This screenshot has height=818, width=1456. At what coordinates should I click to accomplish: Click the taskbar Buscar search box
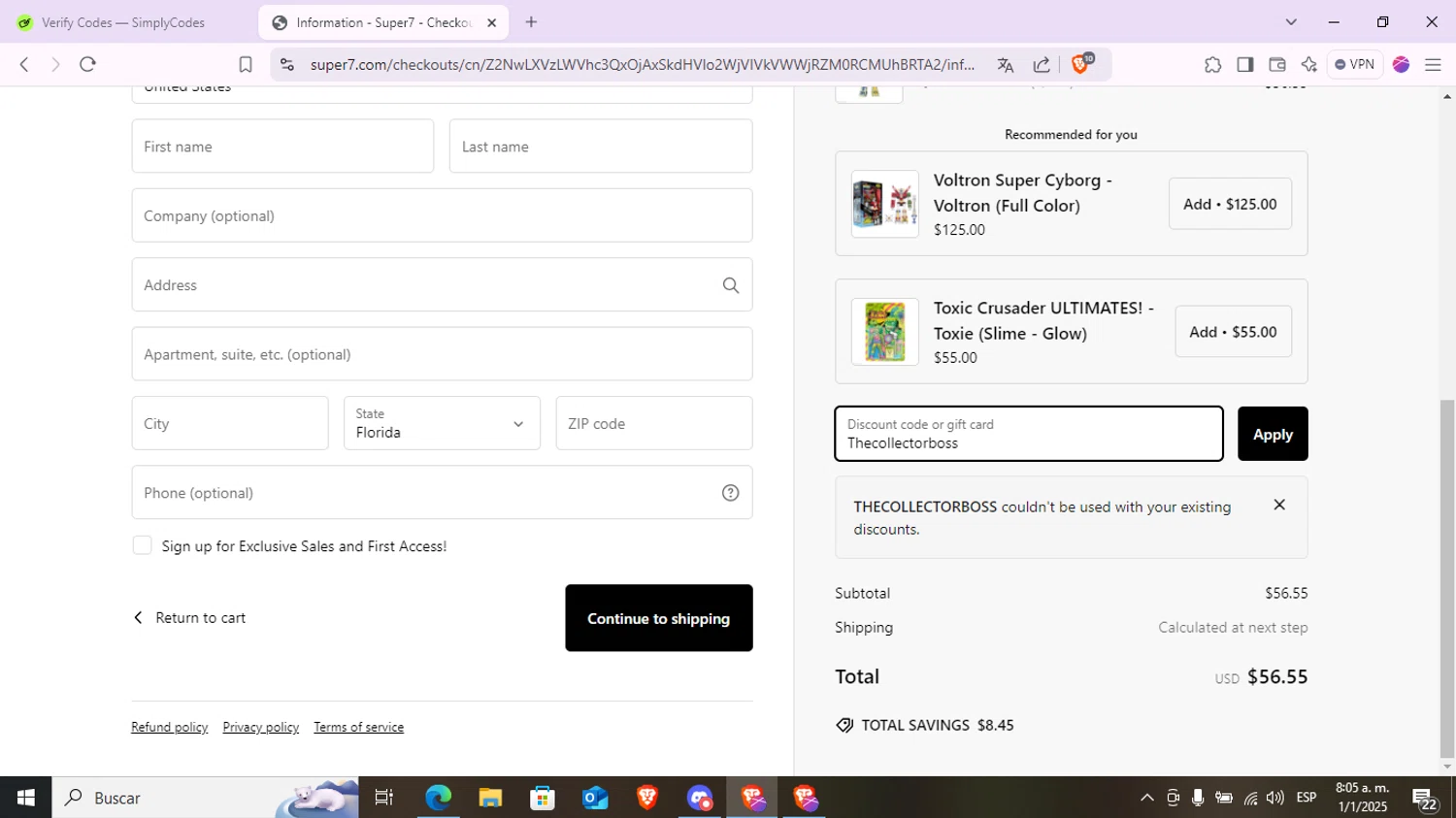[x=206, y=798]
